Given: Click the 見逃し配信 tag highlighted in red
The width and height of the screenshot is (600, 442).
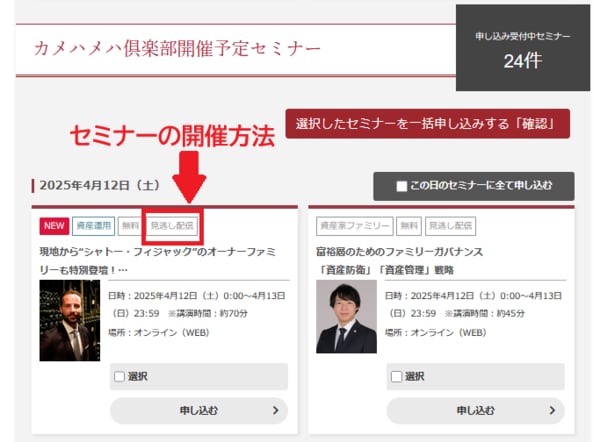Looking at the screenshot, I should click(173, 227).
